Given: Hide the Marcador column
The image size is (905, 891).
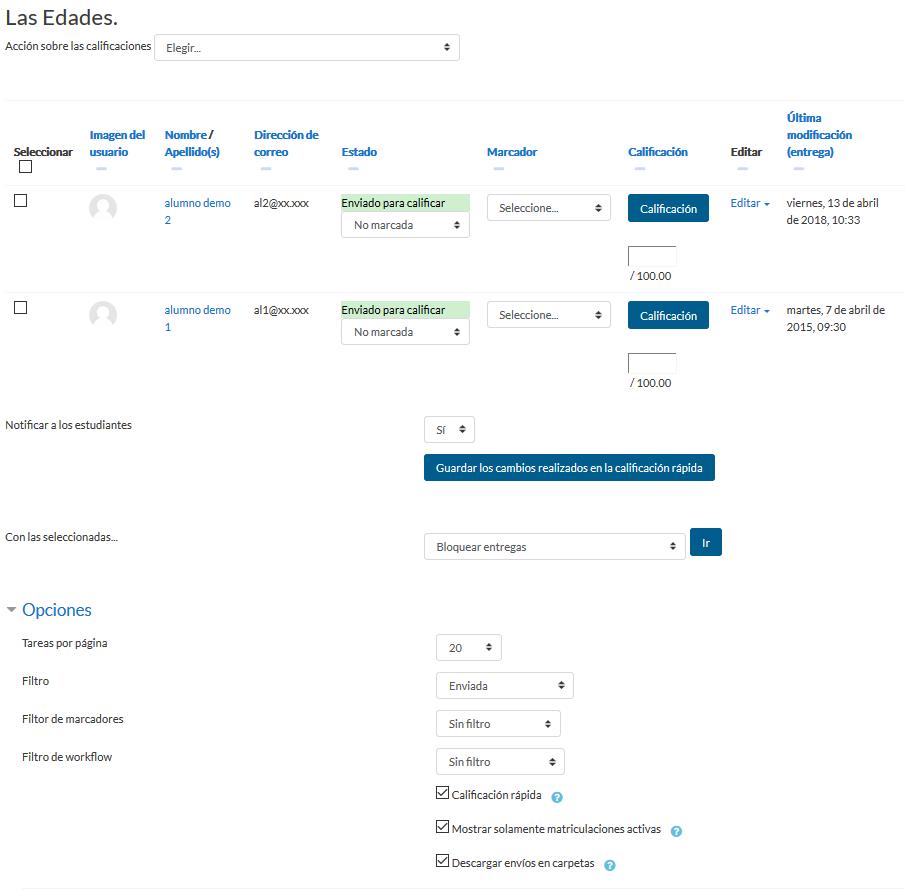Looking at the screenshot, I should click(499, 169).
